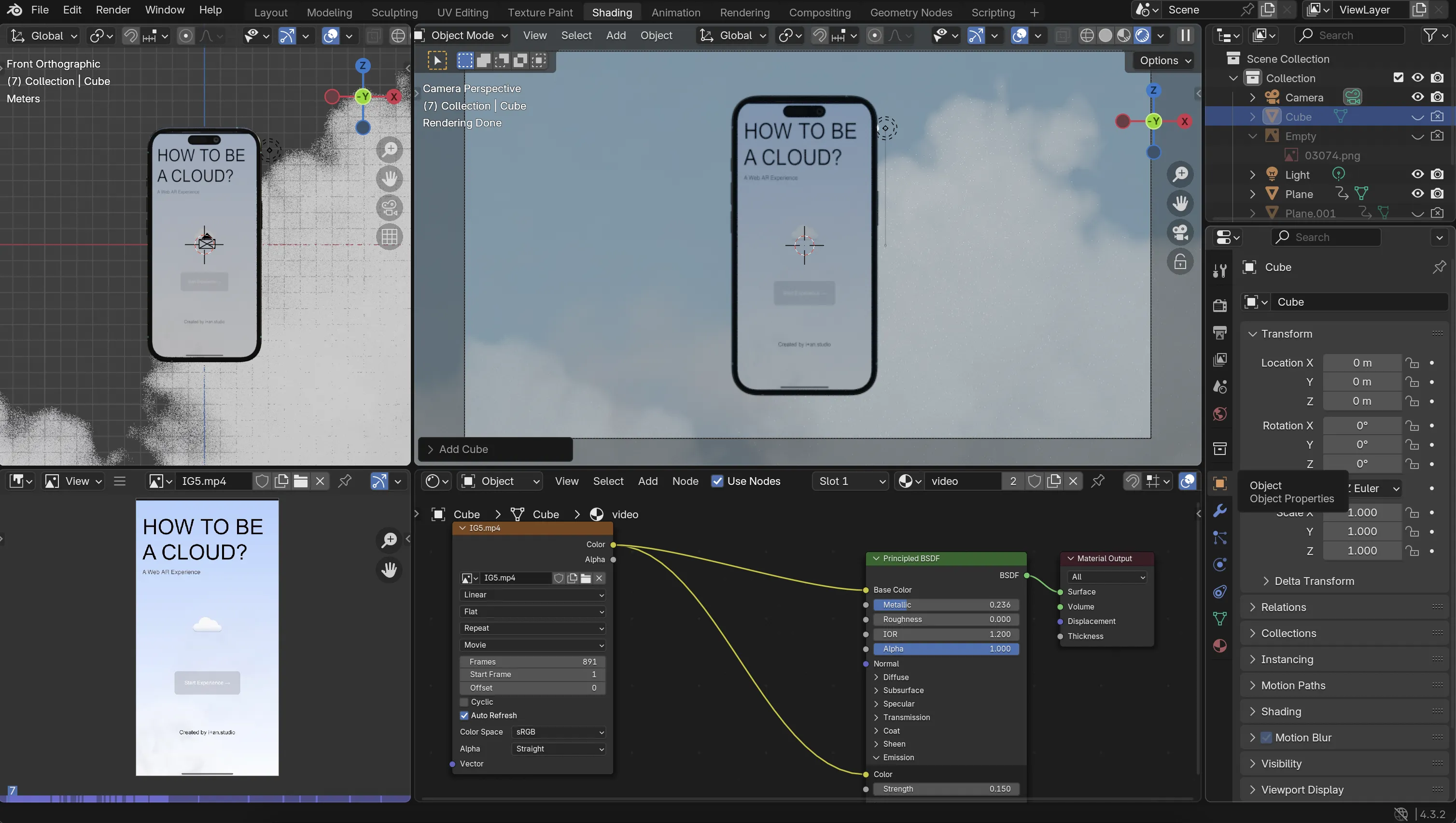Enable the Cyclic checkbox on IG5.mp4 node
This screenshot has height=823, width=1456.
pos(464,702)
